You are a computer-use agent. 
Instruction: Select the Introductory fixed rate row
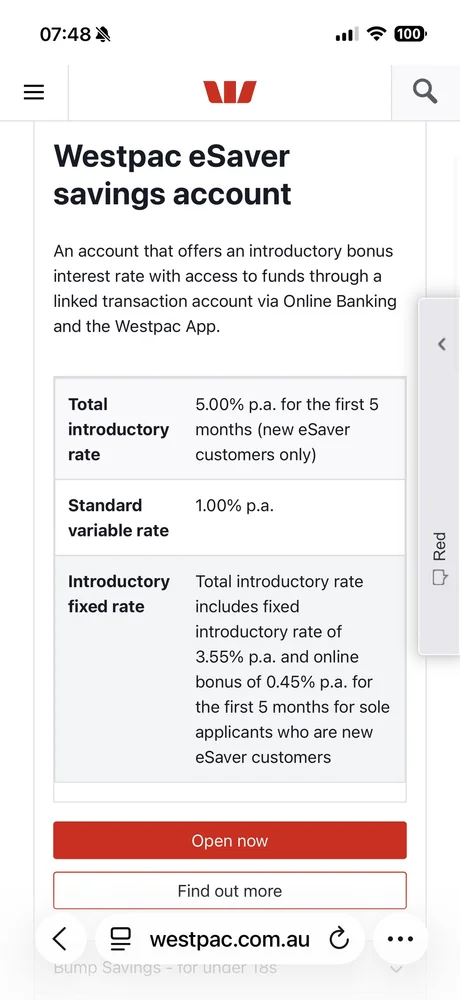tap(230, 669)
